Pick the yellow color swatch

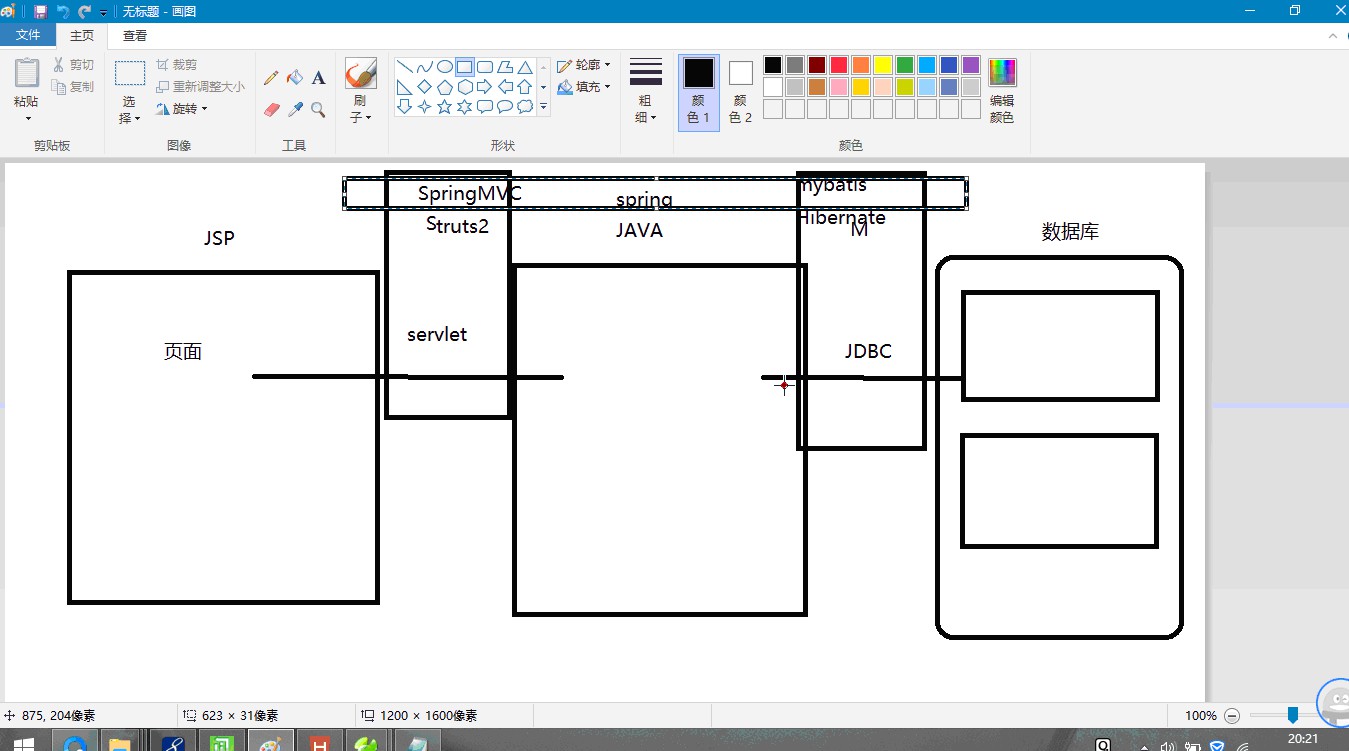pyautogui.click(x=883, y=65)
